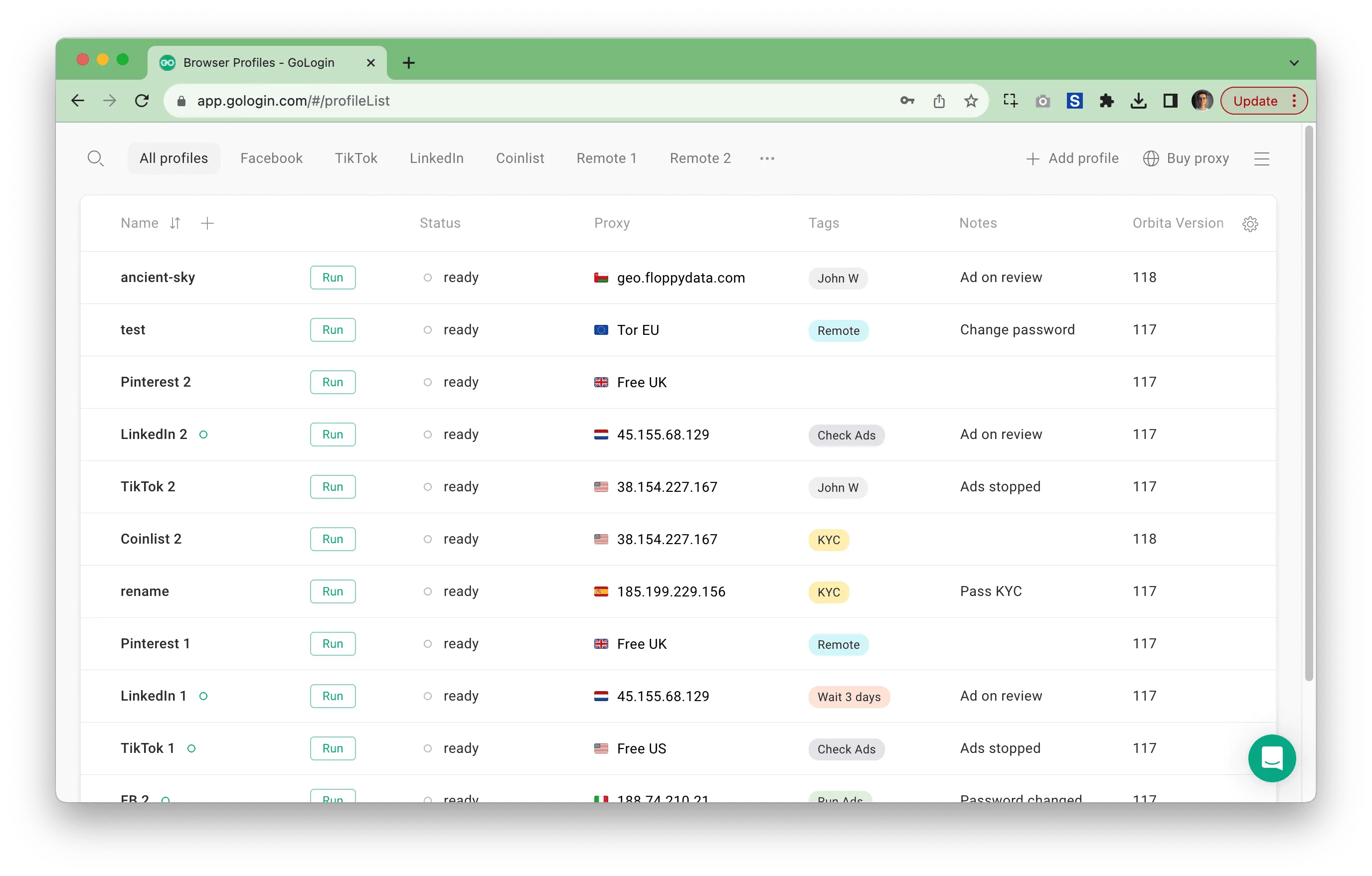Image resolution: width=1372 pixels, height=876 pixels.
Task: Open the Extensions puzzle piece menu
Action: pyautogui.click(x=1106, y=101)
